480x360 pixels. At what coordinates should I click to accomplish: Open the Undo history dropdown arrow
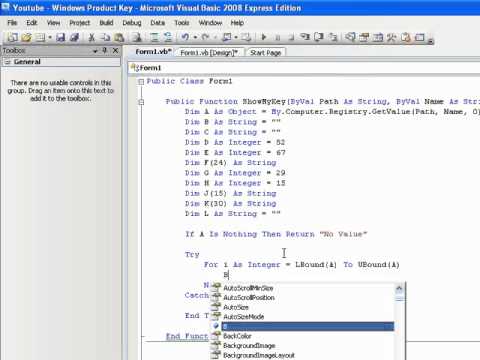click(x=195, y=37)
